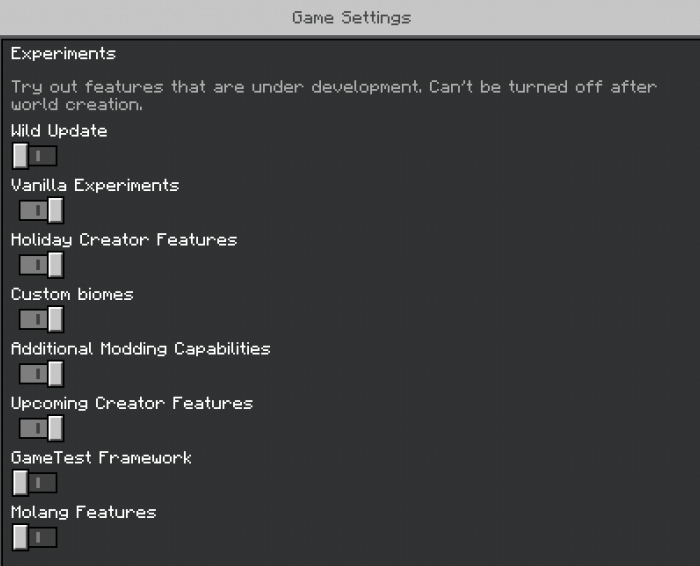Select the Holiday Creator Features label
Viewport: 700px width, 566px height.
[x=124, y=240]
